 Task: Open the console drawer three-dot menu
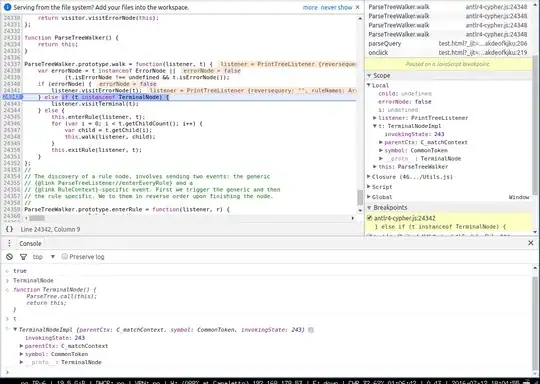[x=9, y=243]
